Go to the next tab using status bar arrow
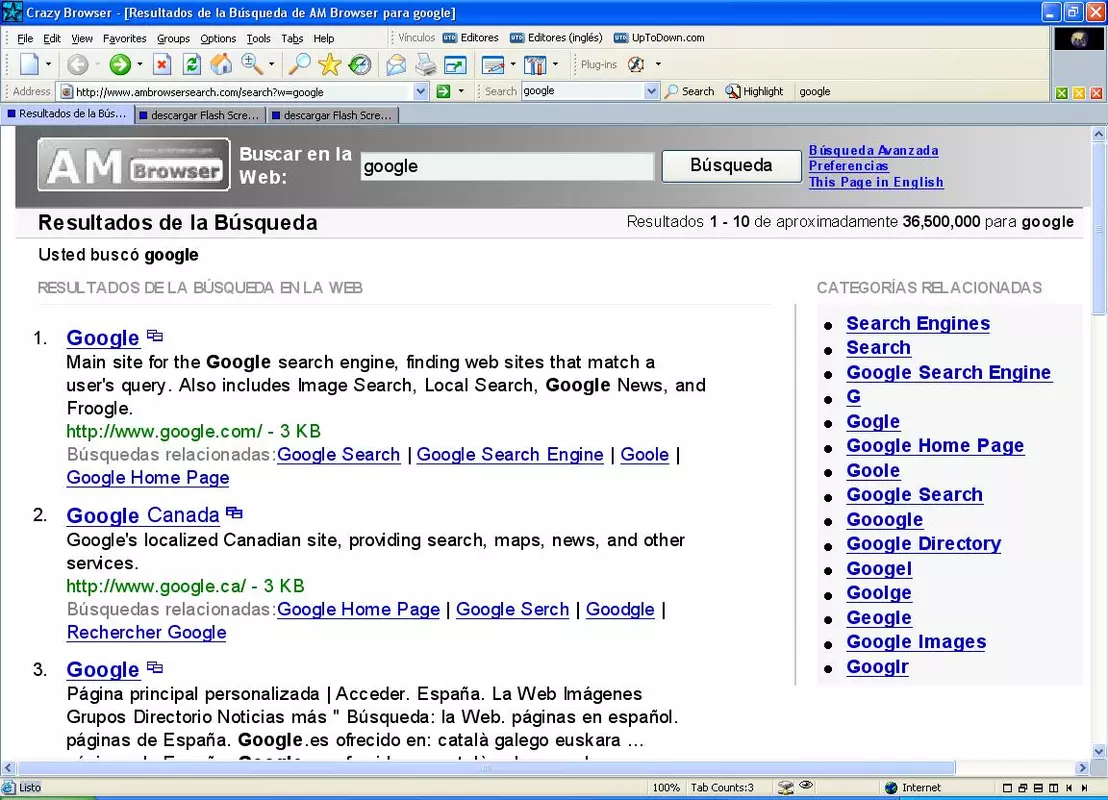The height and width of the screenshot is (800, 1108). 1084,788
